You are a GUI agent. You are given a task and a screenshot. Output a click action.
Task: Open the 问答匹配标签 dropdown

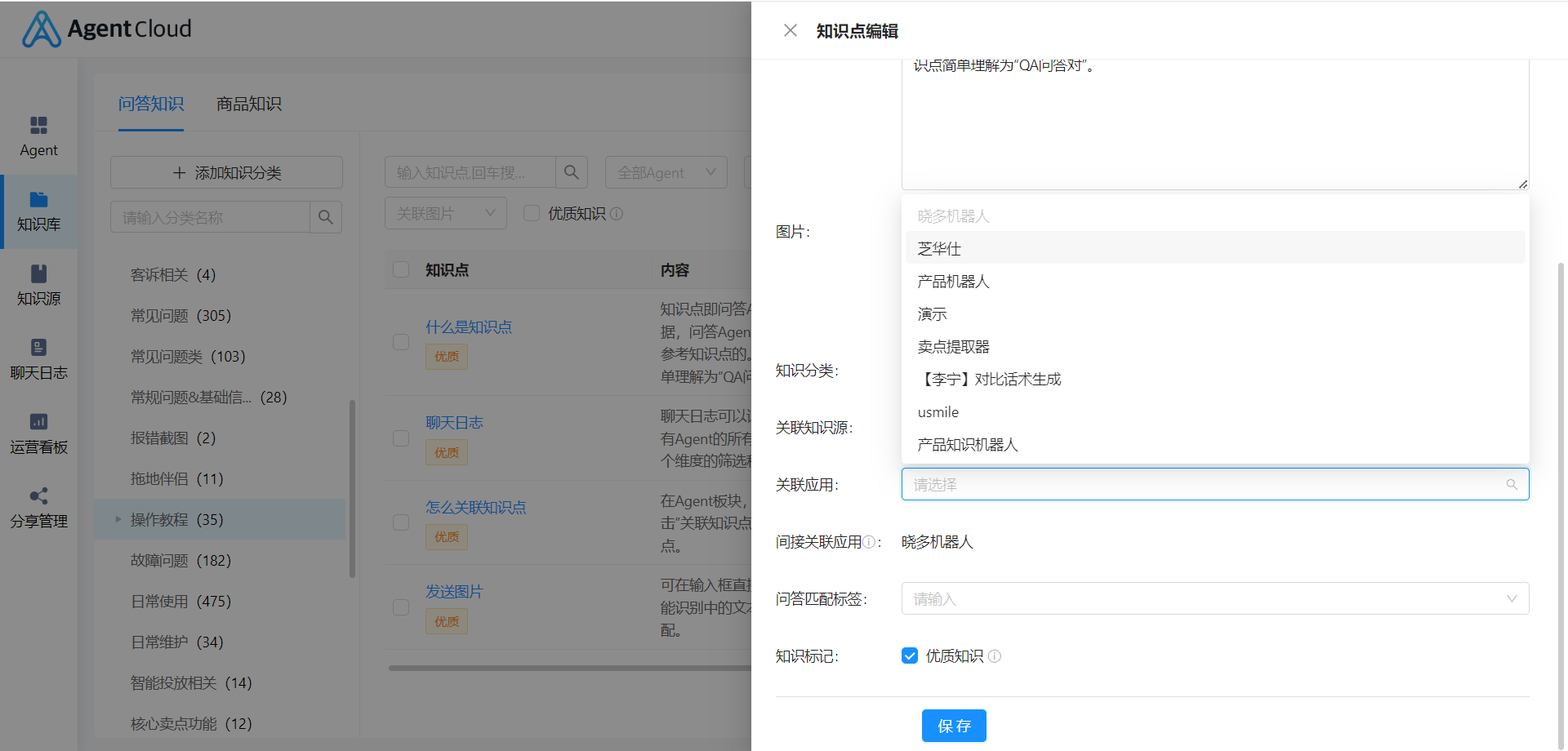1215,598
